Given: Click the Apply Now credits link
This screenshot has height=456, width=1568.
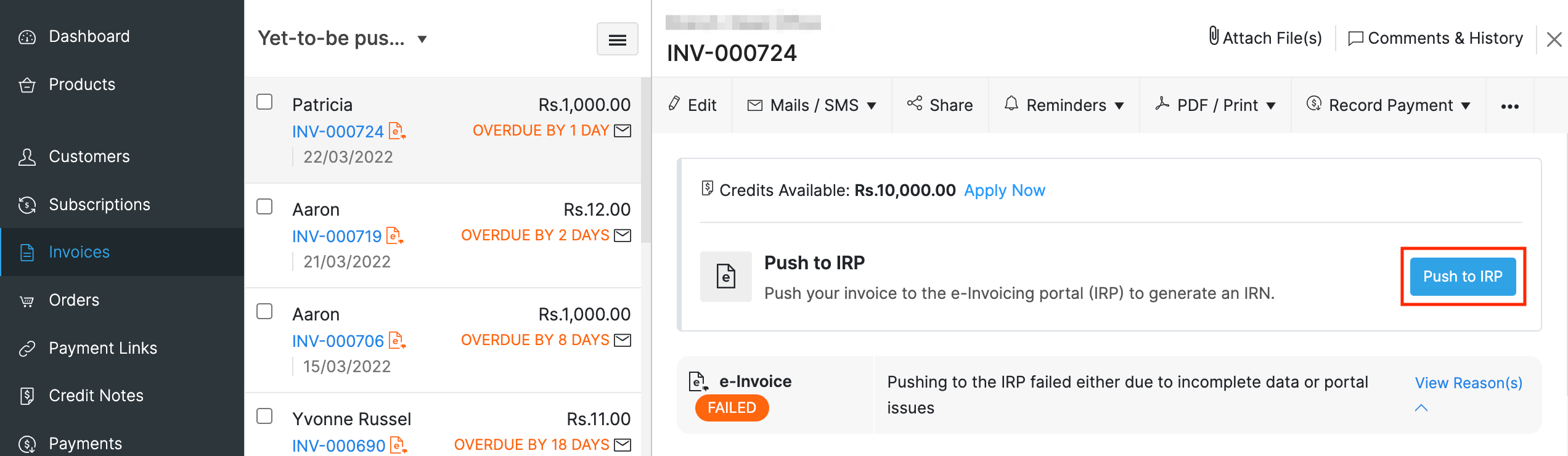Looking at the screenshot, I should click(1005, 190).
